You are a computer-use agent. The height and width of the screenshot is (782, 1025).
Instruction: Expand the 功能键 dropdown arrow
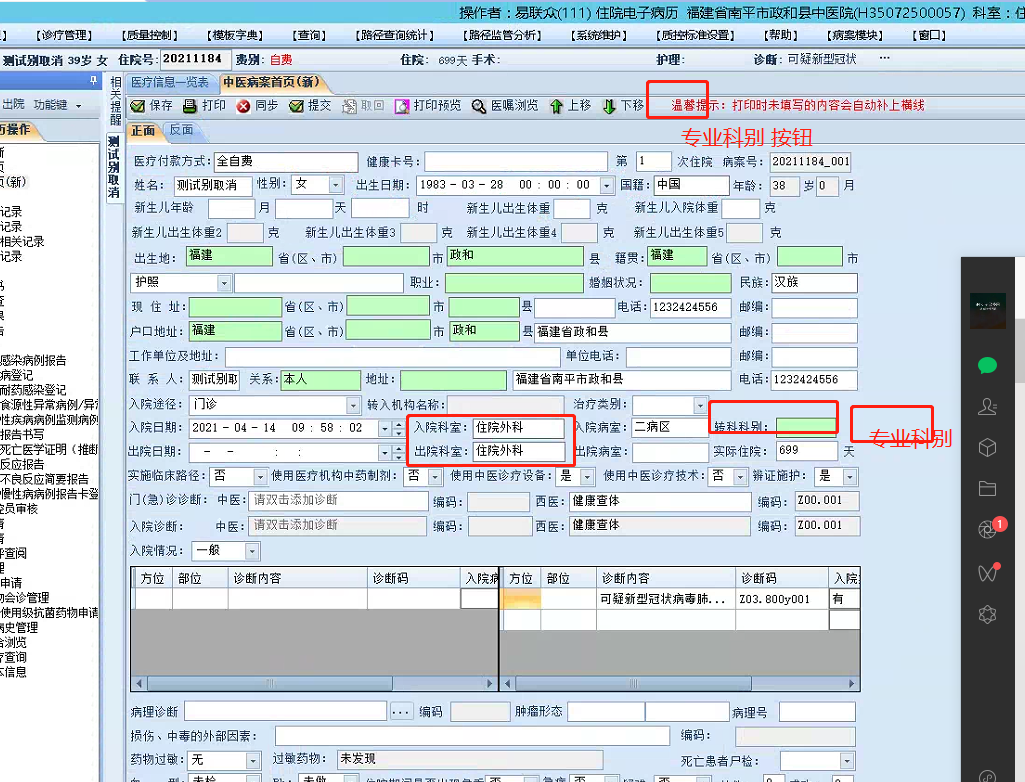(x=78, y=106)
